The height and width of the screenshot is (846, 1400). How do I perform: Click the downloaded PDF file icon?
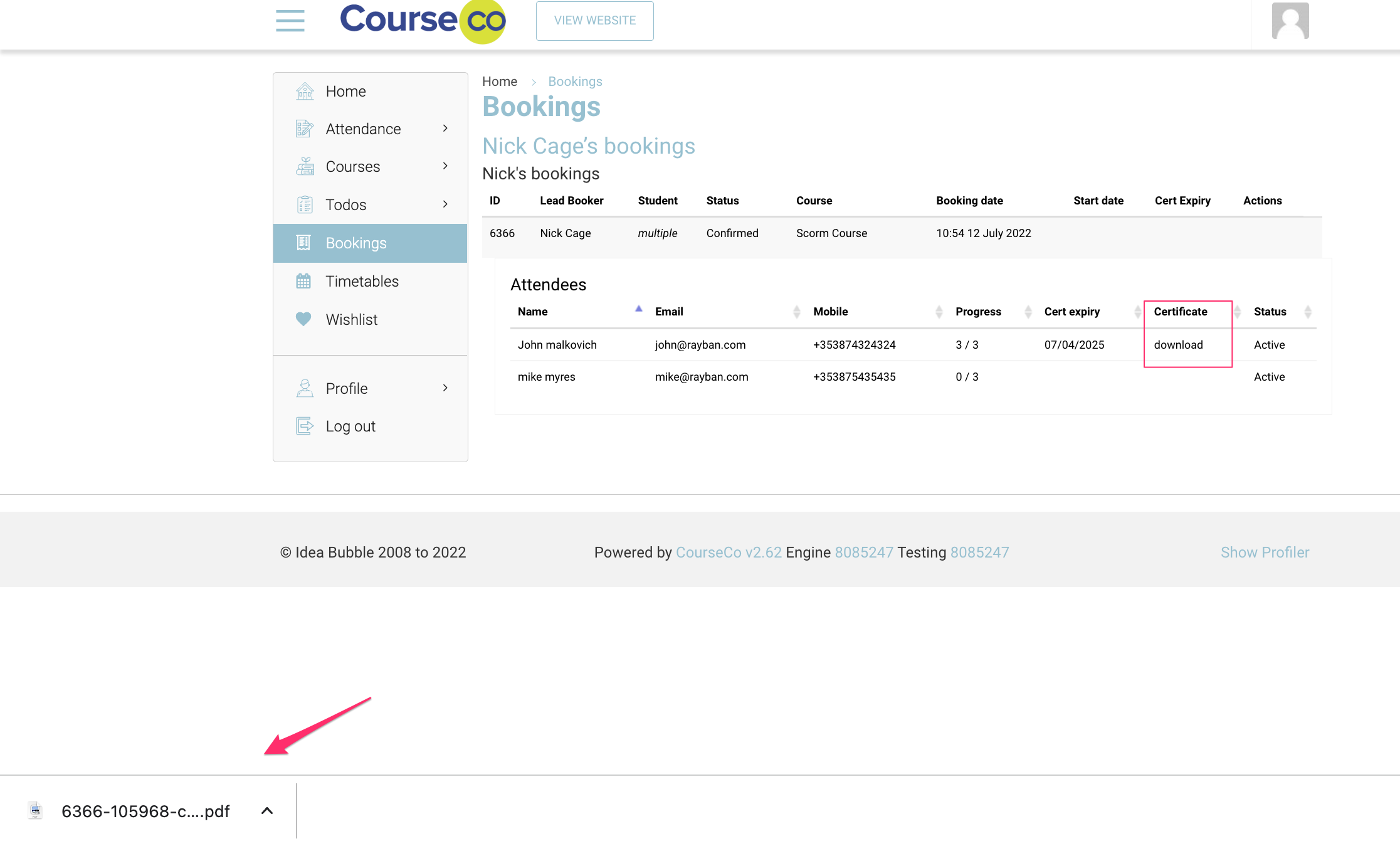point(36,810)
